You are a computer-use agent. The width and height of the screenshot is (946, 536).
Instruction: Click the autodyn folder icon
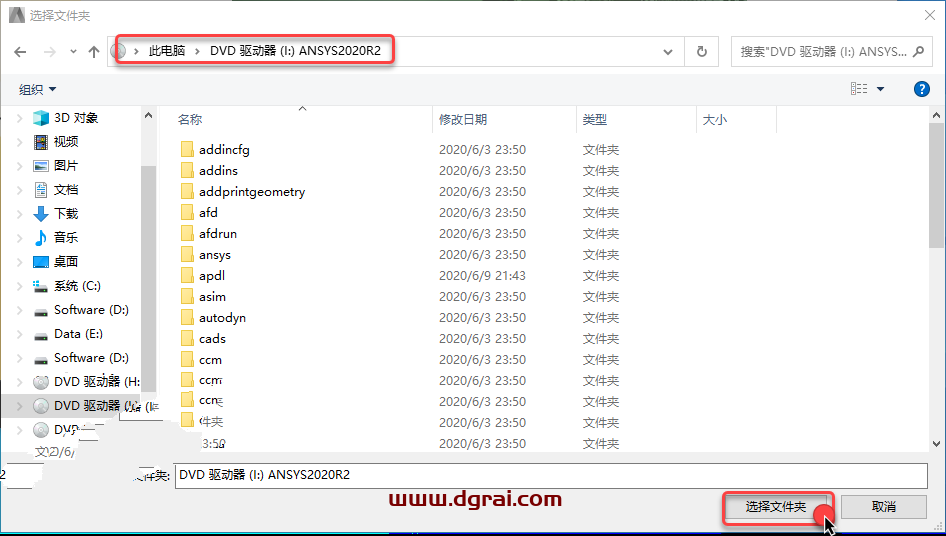tap(187, 317)
